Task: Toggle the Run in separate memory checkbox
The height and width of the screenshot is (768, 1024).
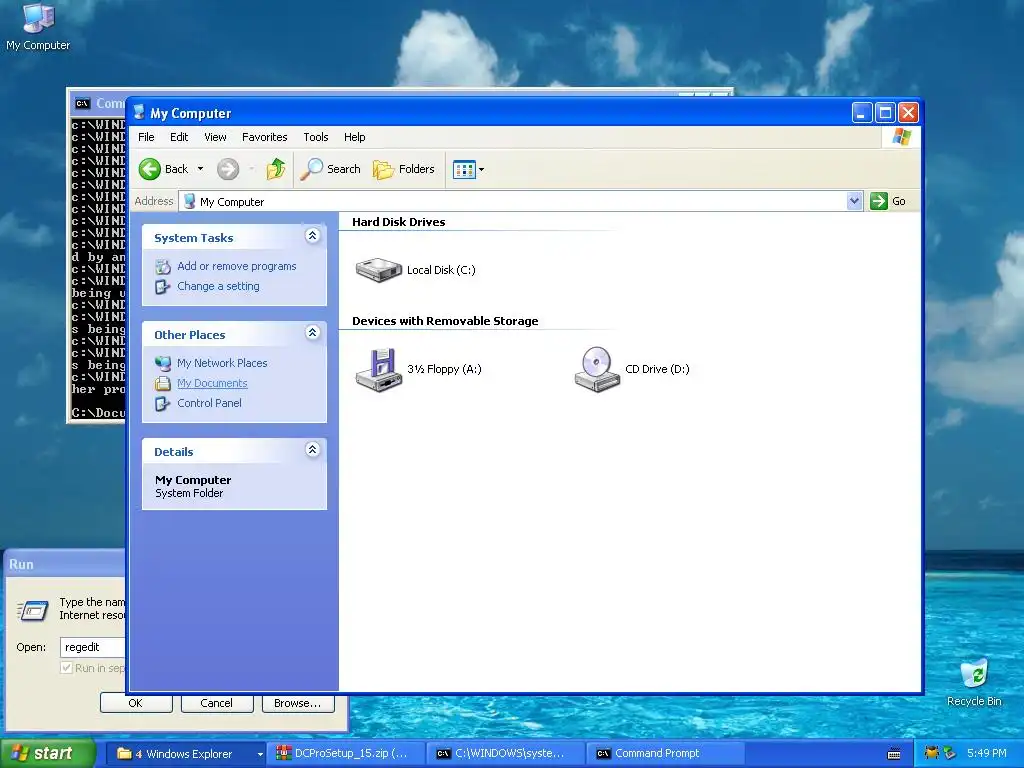Action: point(66,667)
